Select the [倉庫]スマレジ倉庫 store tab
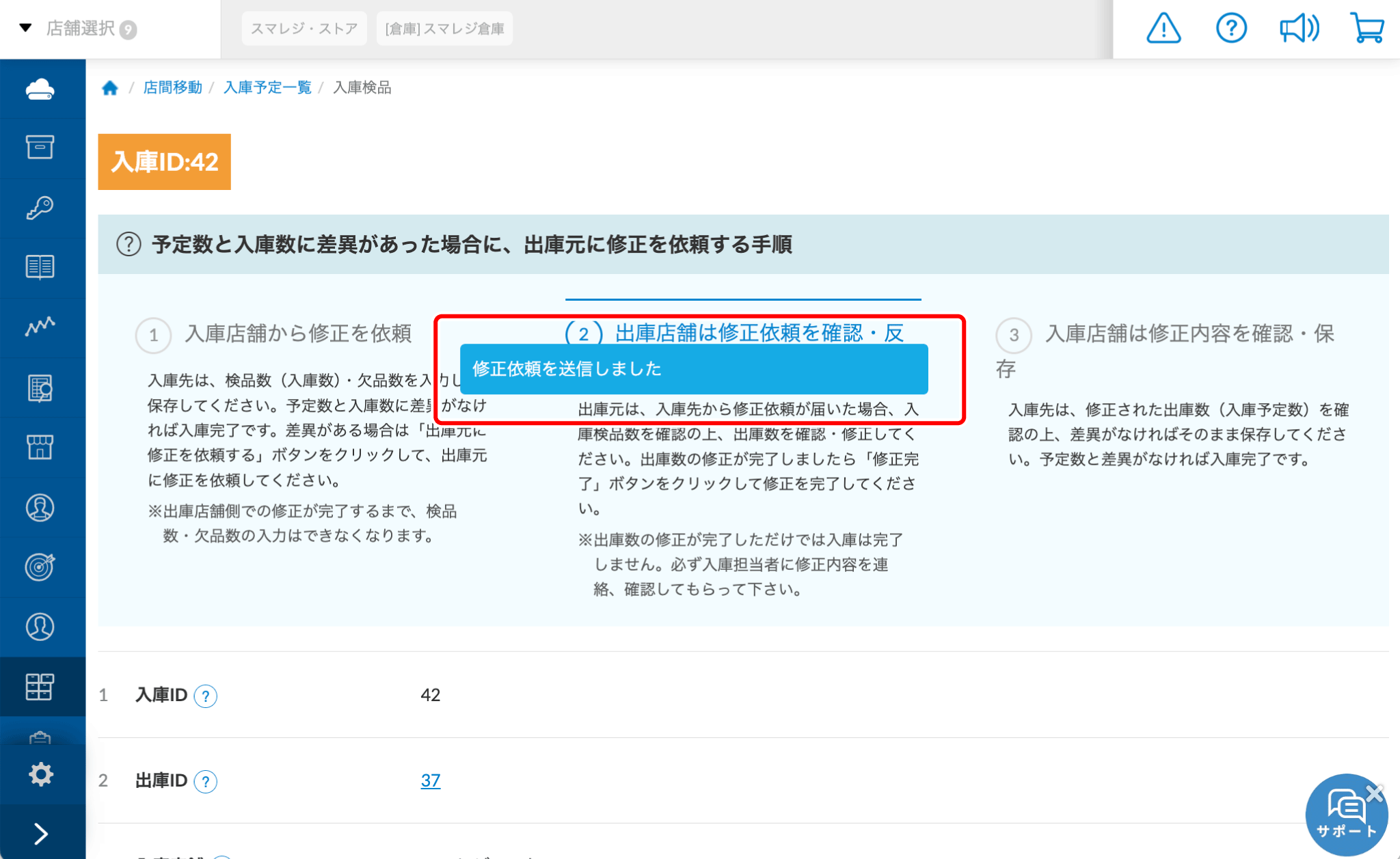The height and width of the screenshot is (859, 1400). (444, 29)
